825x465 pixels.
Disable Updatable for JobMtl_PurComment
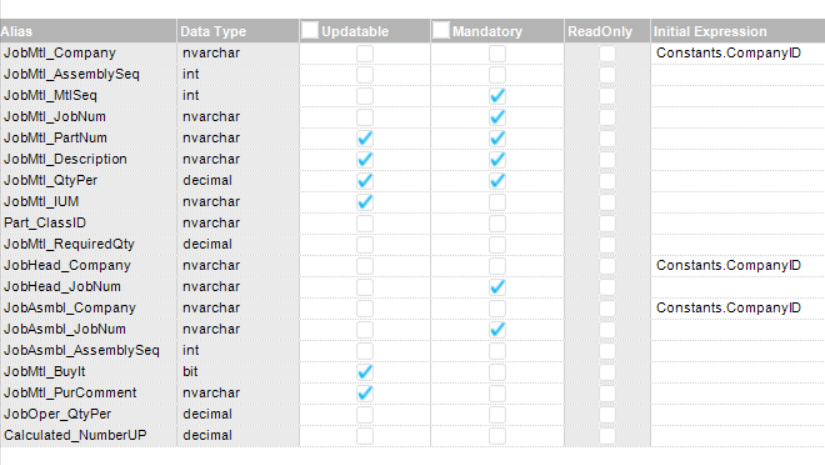click(365, 393)
